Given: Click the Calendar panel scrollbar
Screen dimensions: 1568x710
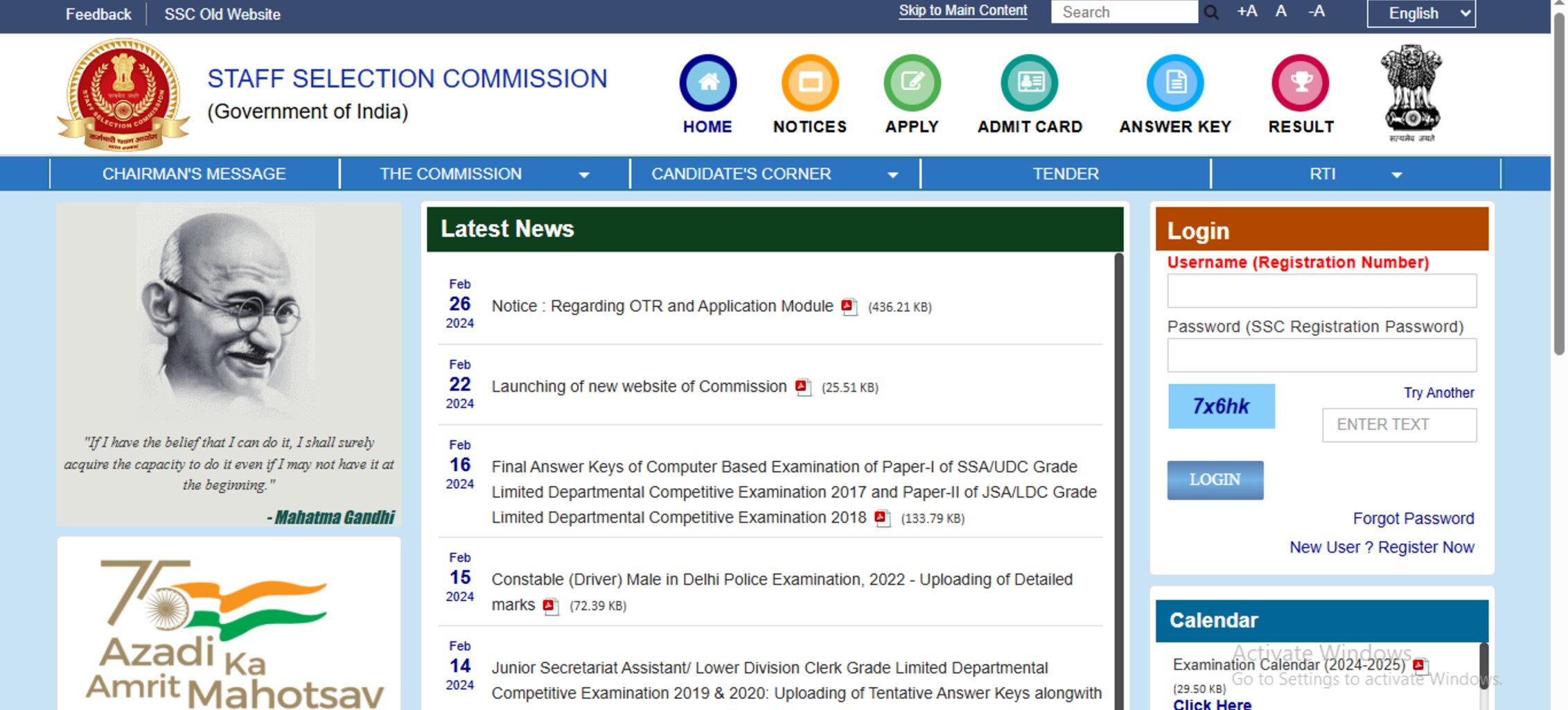Looking at the screenshot, I should pos(1483,666).
